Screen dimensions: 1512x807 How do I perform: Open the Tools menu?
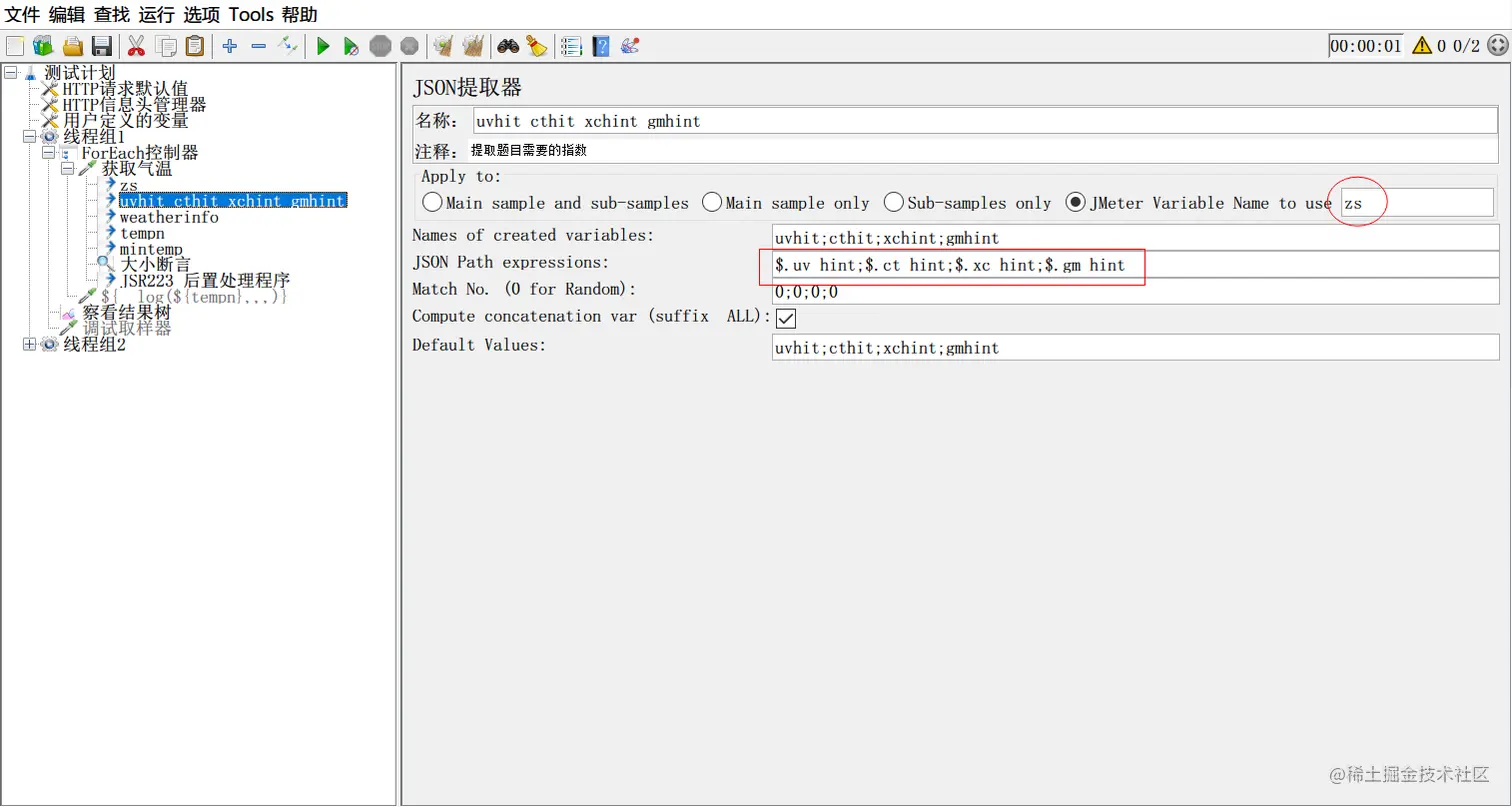click(251, 15)
